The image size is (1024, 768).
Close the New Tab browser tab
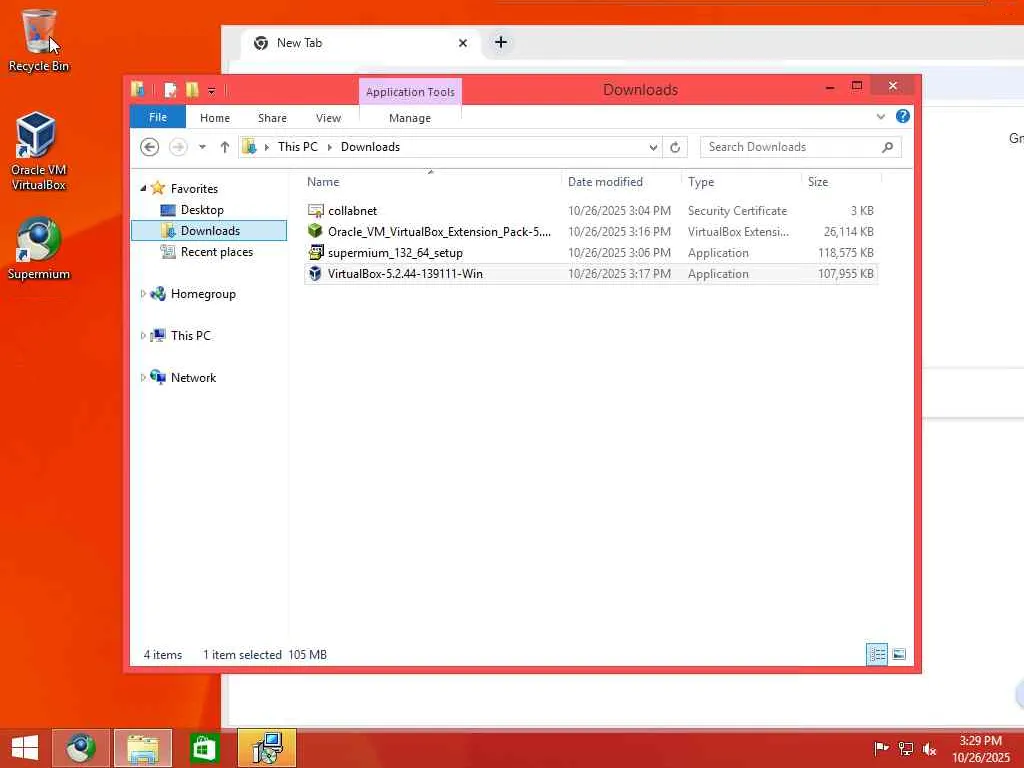point(462,43)
